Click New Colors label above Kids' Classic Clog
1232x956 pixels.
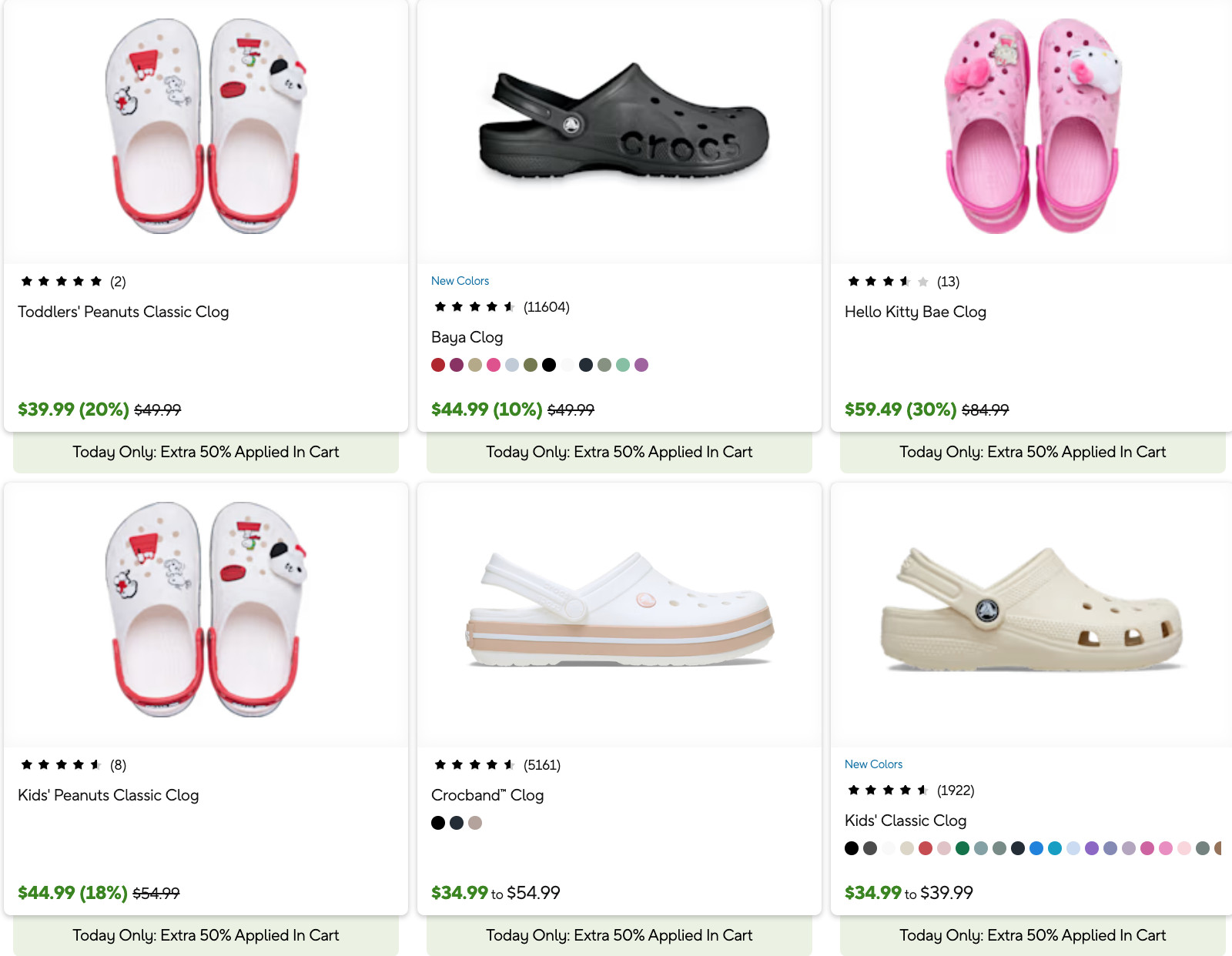873,764
